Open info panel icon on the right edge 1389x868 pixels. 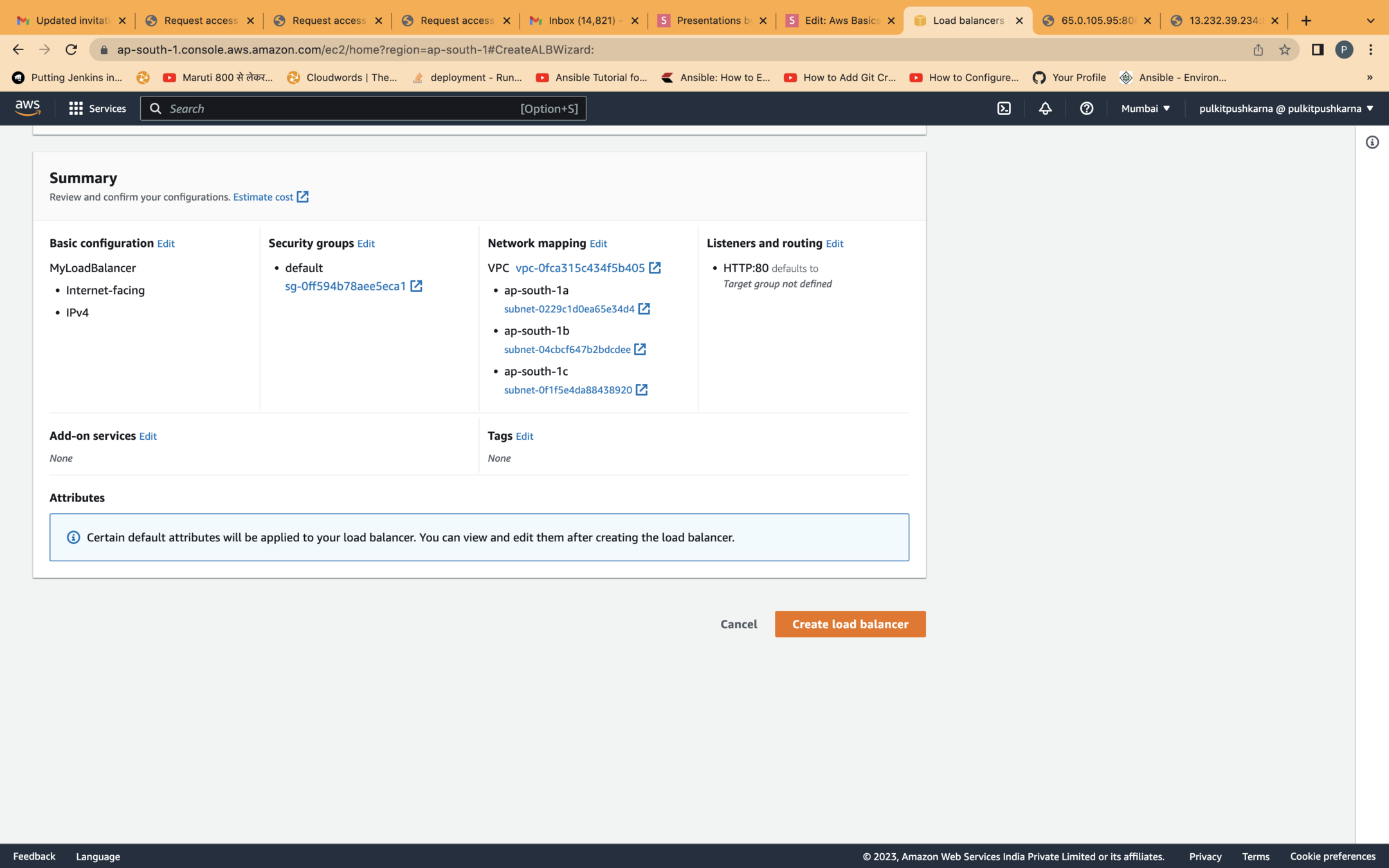pyautogui.click(x=1372, y=142)
